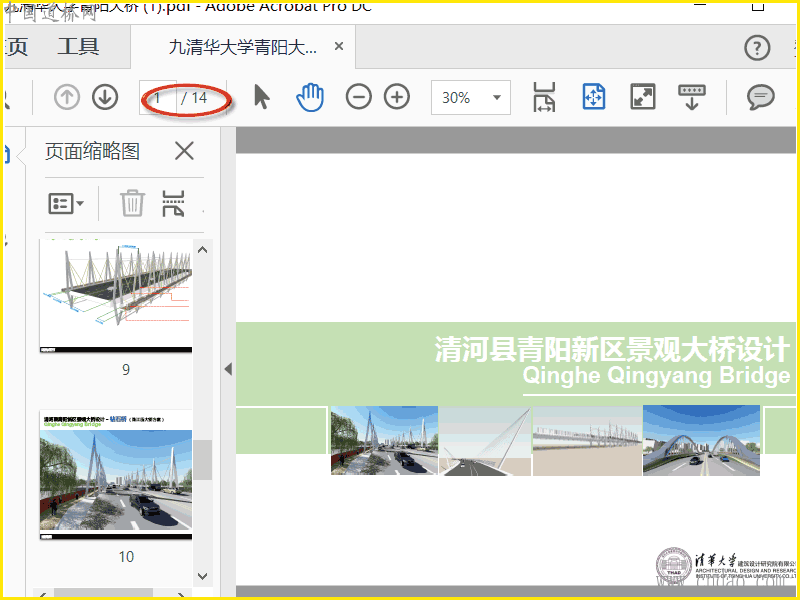Viewport: 800px width, 600px height.
Task: Go to next page with down arrow
Action: coord(105,97)
